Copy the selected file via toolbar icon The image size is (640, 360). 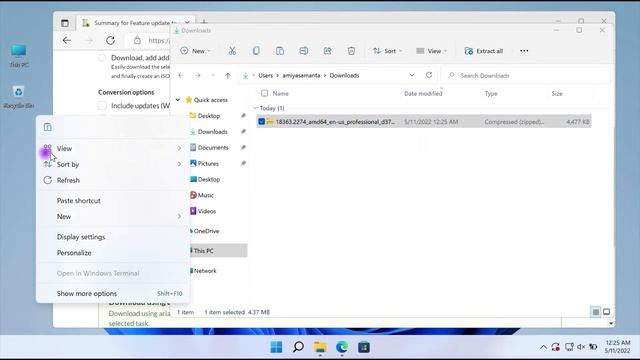click(256, 51)
